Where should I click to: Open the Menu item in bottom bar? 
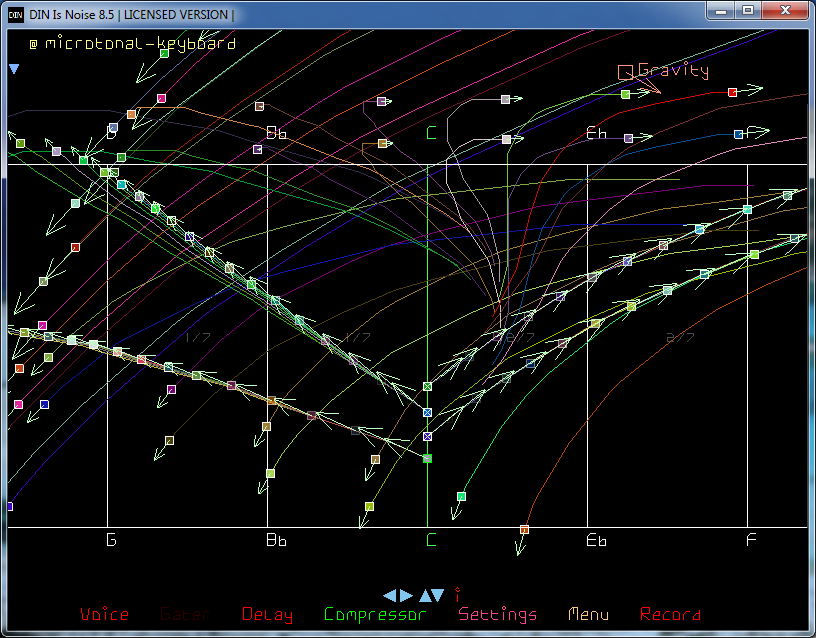click(588, 614)
